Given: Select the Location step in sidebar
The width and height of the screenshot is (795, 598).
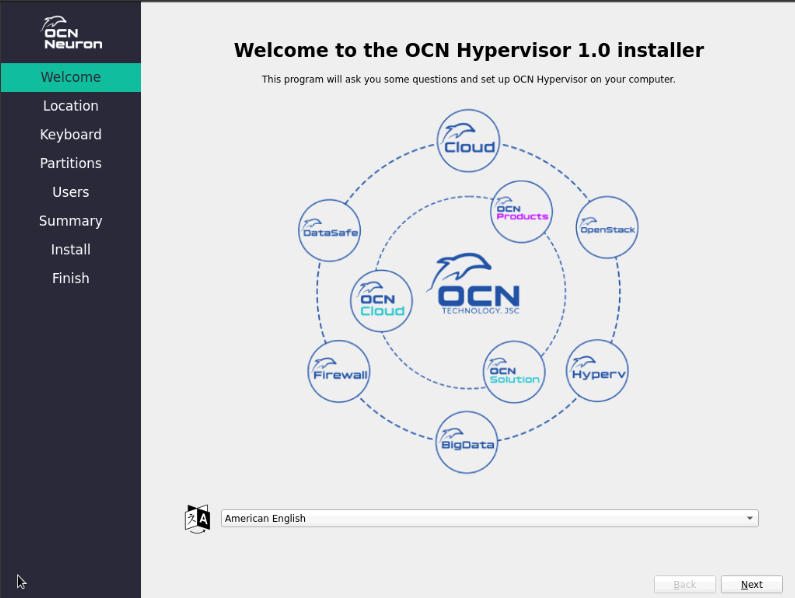Looking at the screenshot, I should [x=70, y=106].
